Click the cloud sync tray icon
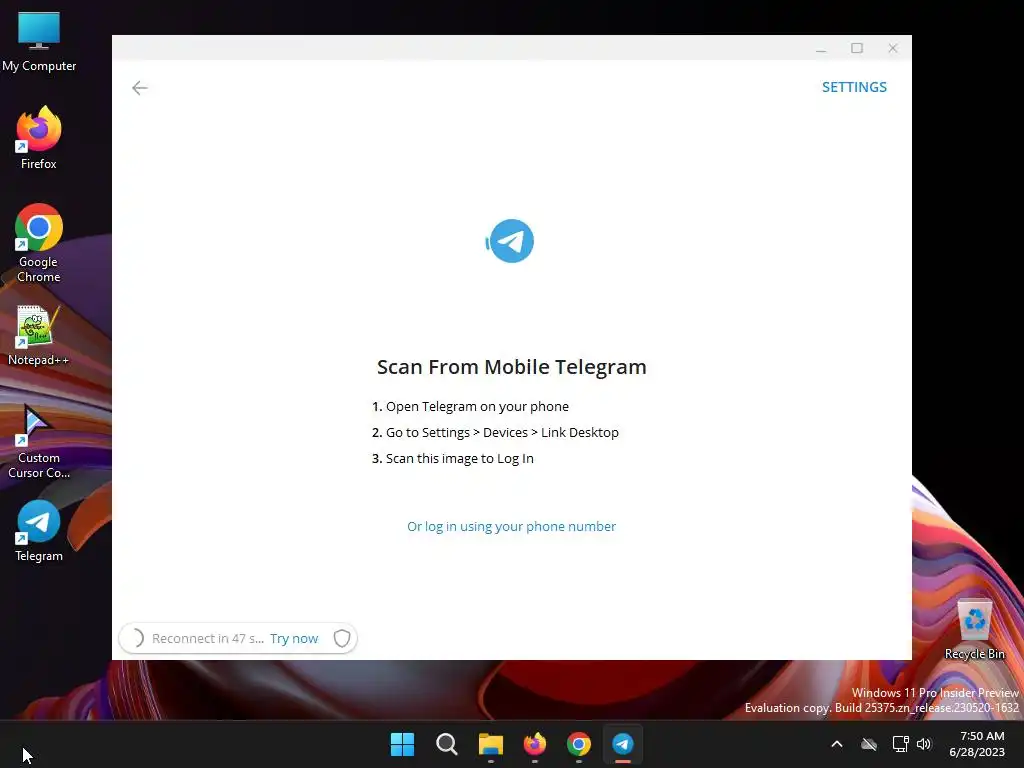The height and width of the screenshot is (768, 1024). click(x=869, y=744)
